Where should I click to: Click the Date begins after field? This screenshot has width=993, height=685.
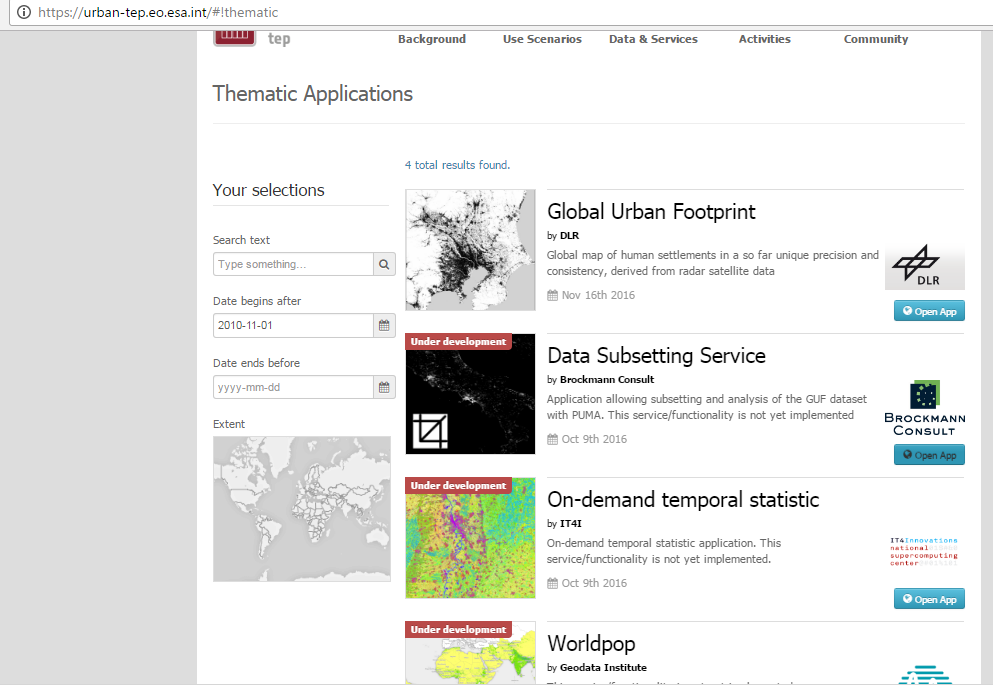(293, 325)
